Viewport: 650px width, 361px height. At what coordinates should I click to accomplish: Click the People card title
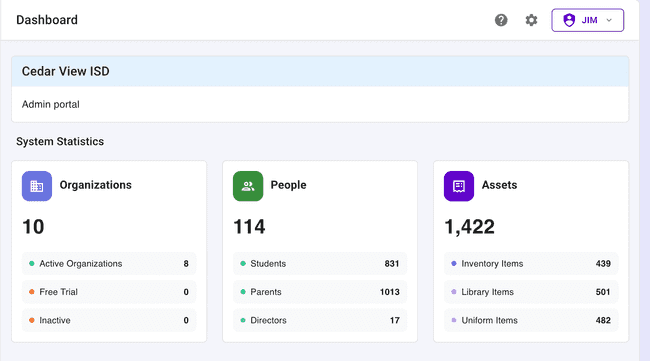coord(289,185)
